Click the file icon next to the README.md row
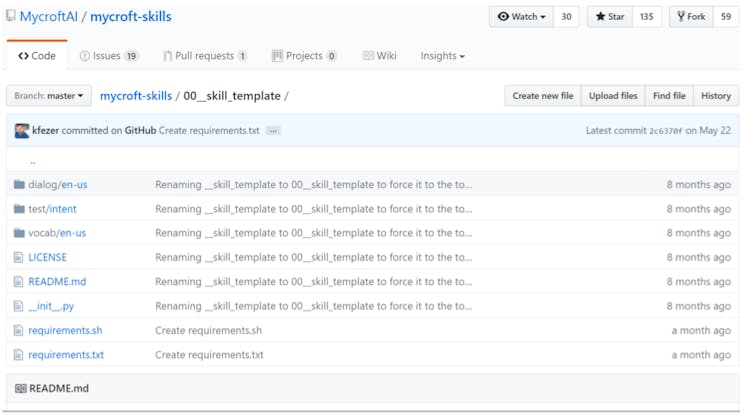Screen dimensions: 740x416 coord(18,282)
